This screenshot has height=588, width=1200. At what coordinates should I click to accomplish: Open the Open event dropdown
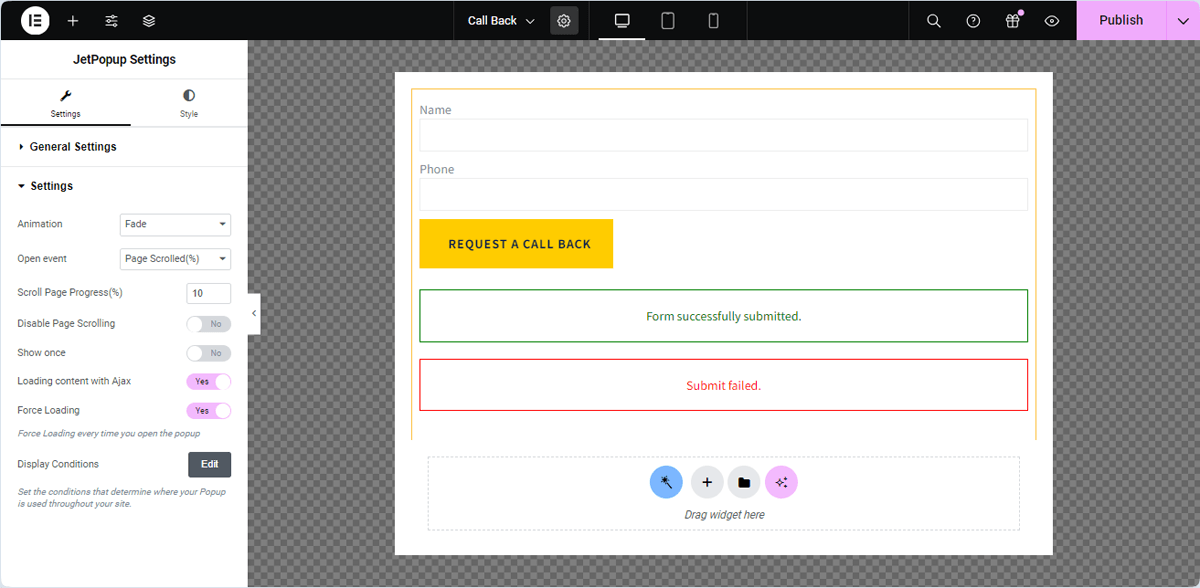[x=175, y=258]
